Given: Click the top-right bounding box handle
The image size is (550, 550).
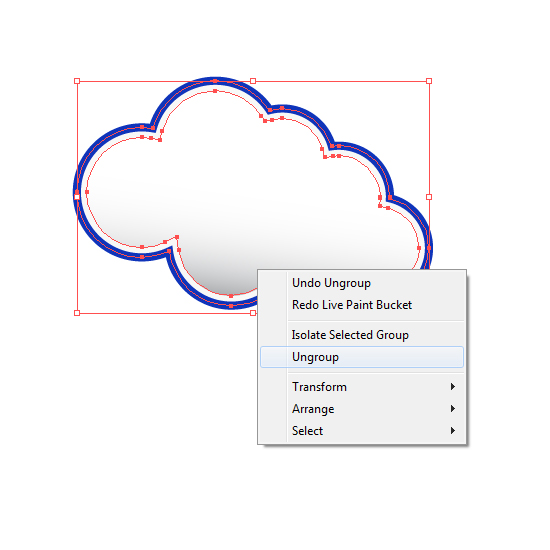Looking at the screenshot, I should tap(429, 81).
